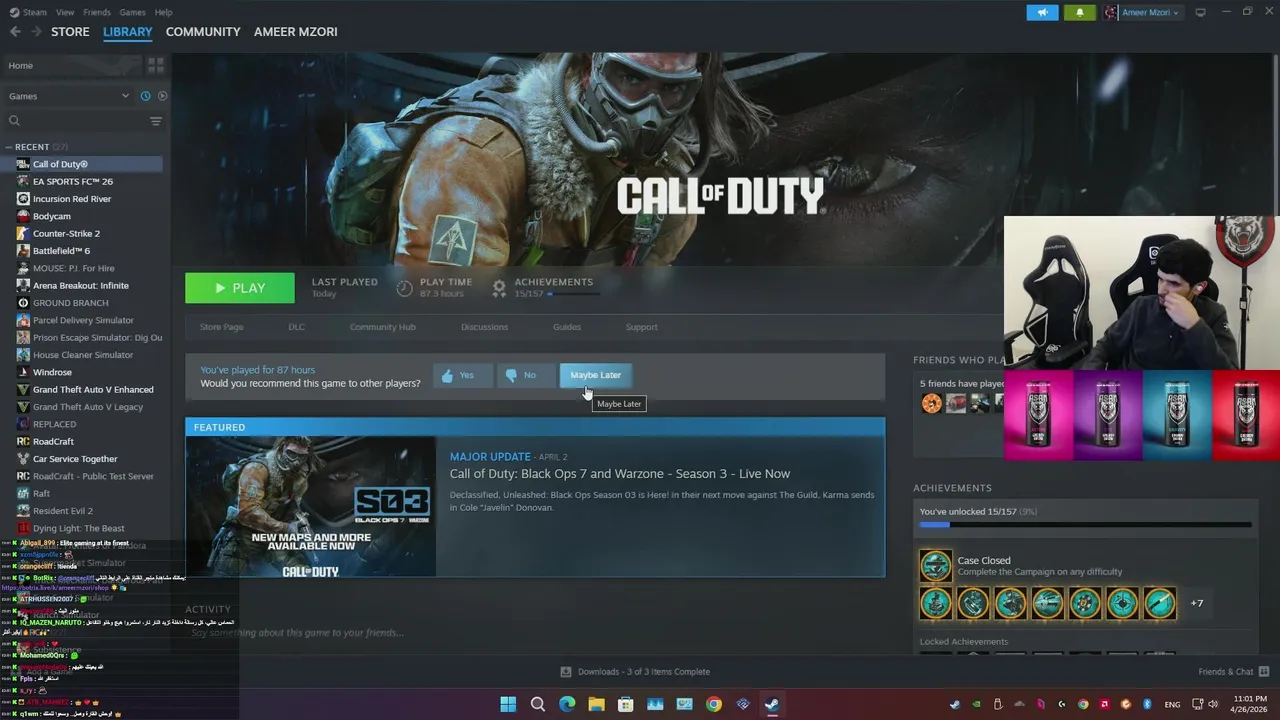Open the Games category dropdown
The image size is (1280, 720).
click(68, 96)
